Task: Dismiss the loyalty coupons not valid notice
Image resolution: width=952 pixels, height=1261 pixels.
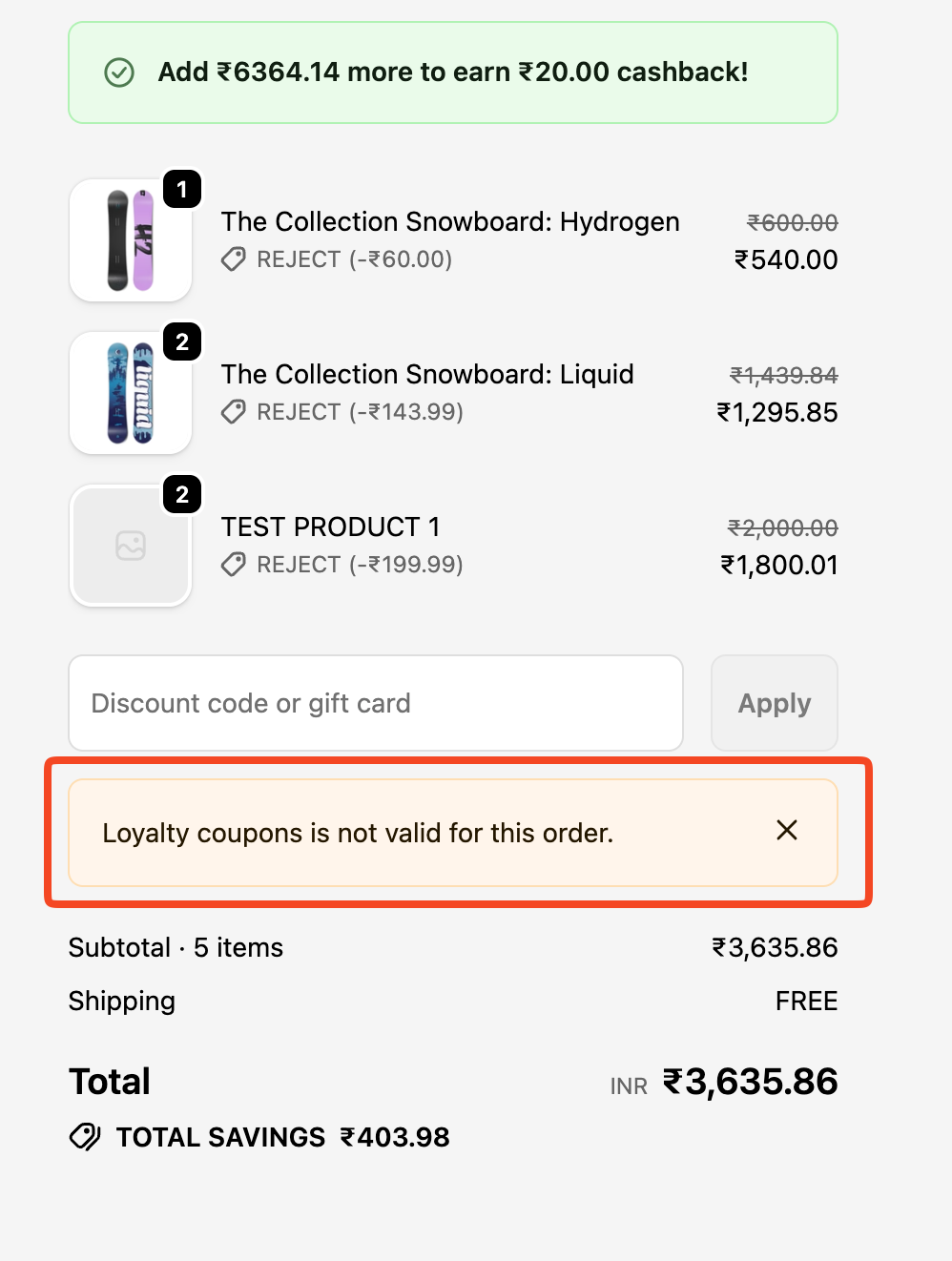Action: point(787,831)
